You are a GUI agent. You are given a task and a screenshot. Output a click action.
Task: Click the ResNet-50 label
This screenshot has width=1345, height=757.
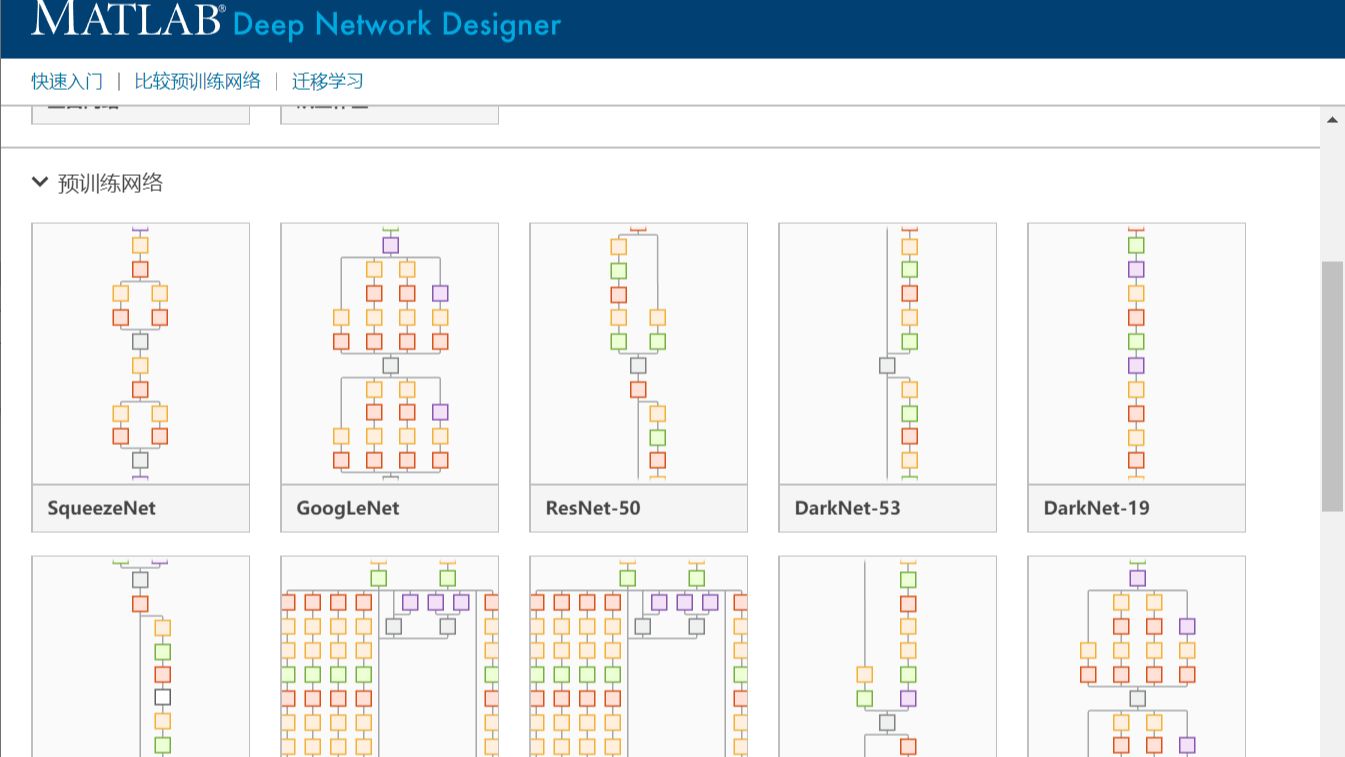593,508
